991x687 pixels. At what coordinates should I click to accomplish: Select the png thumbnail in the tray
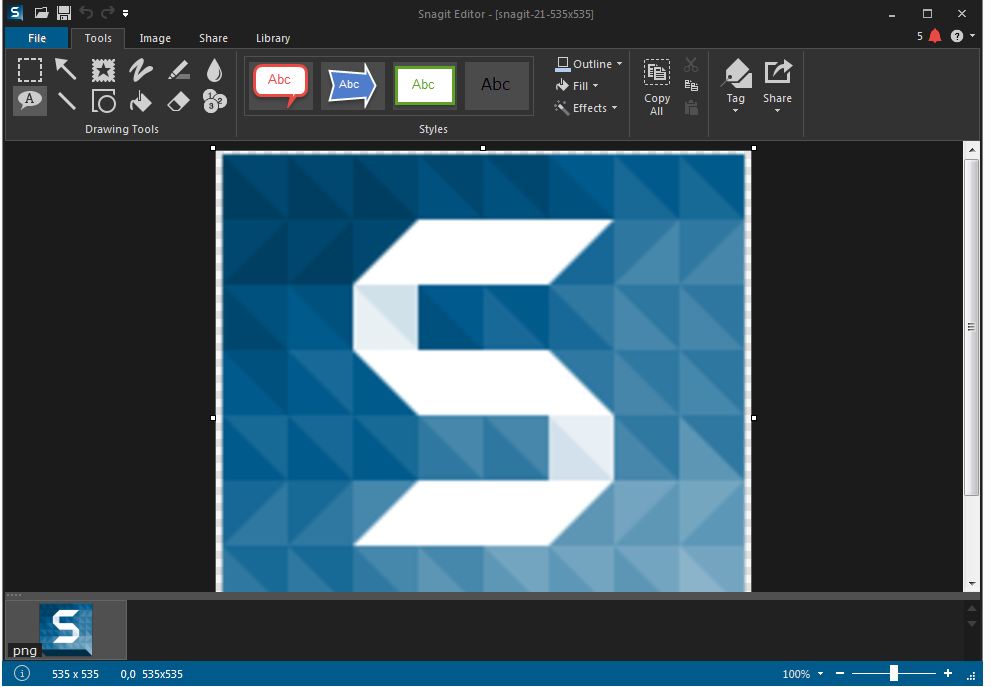pos(66,629)
